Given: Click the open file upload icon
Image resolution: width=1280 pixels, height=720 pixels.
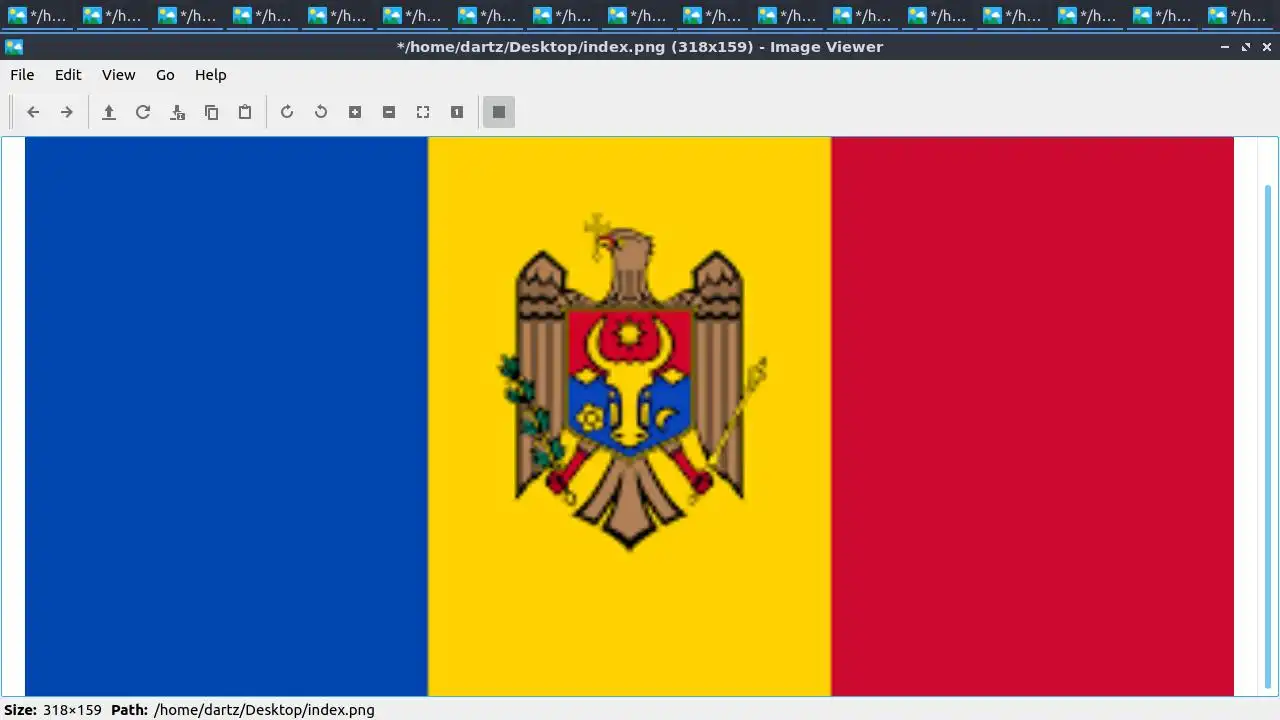Looking at the screenshot, I should click(x=109, y=112).
